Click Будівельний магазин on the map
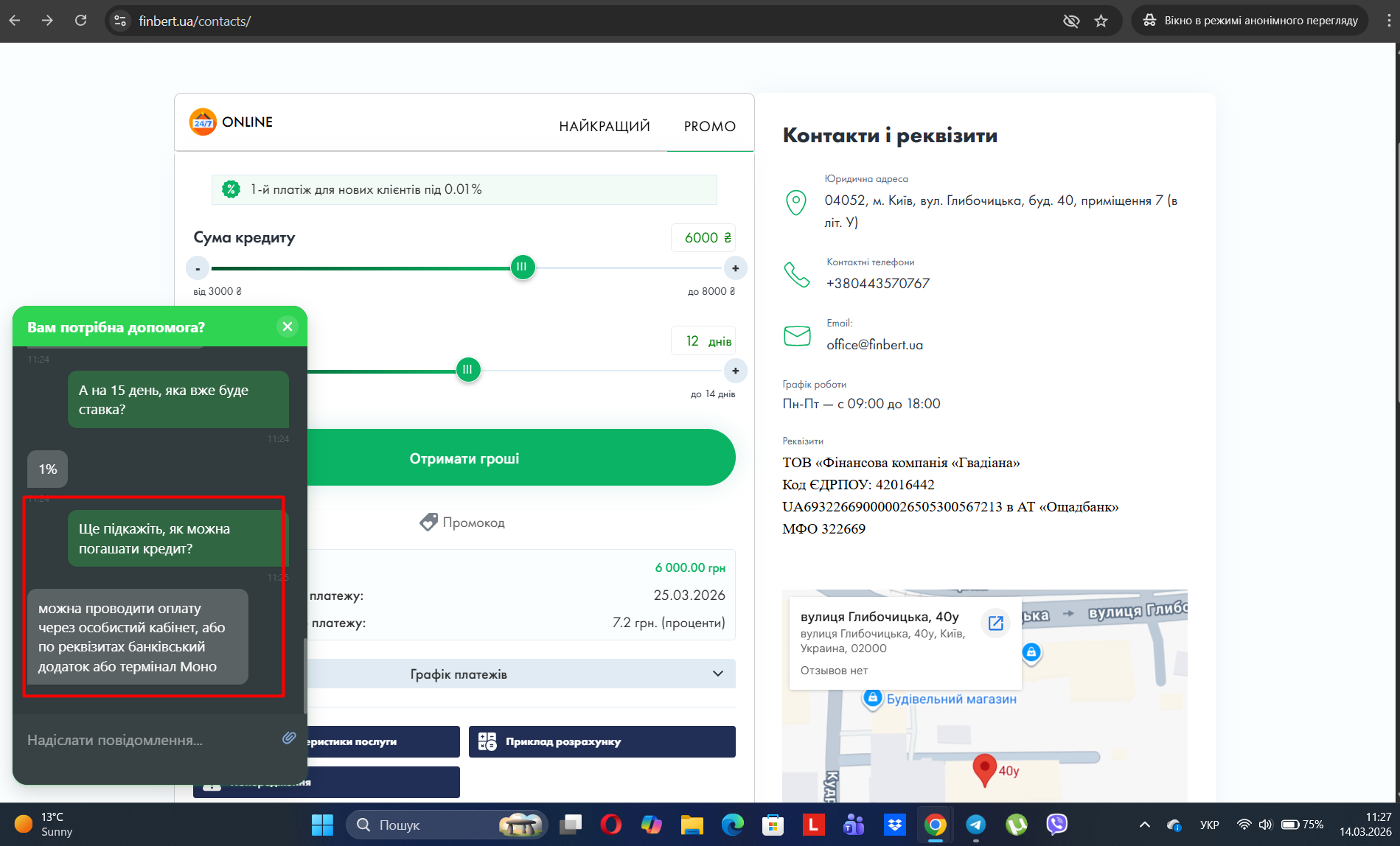1400x846 pixels. (951, 699)
